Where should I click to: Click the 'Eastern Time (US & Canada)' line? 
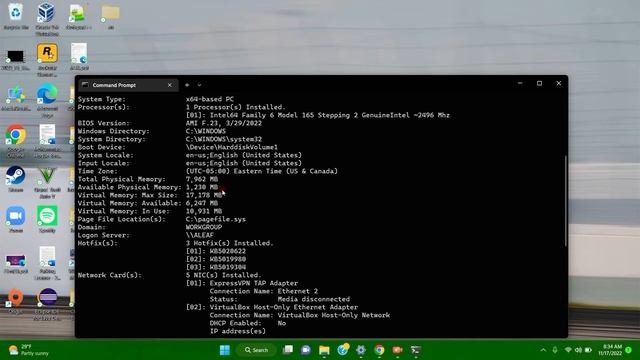click(x=262, y=171)
